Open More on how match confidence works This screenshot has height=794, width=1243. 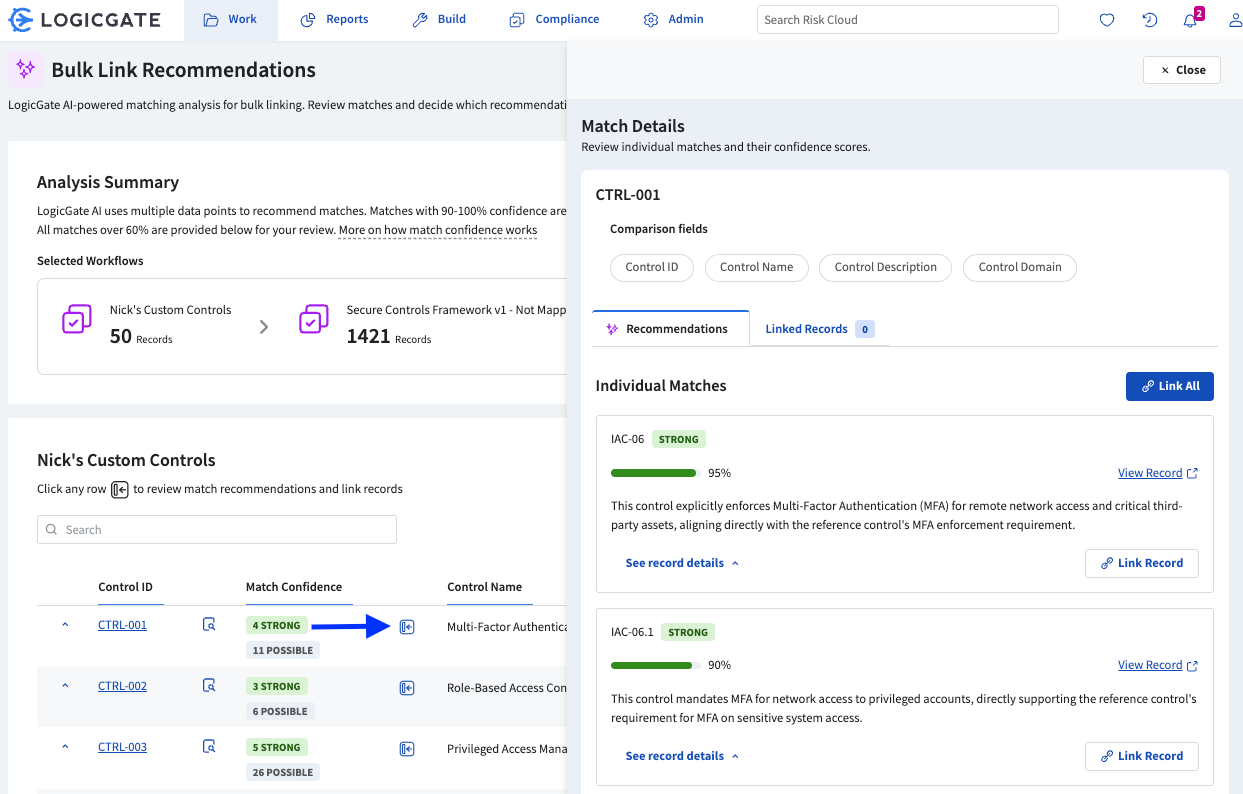pos(438,230)
